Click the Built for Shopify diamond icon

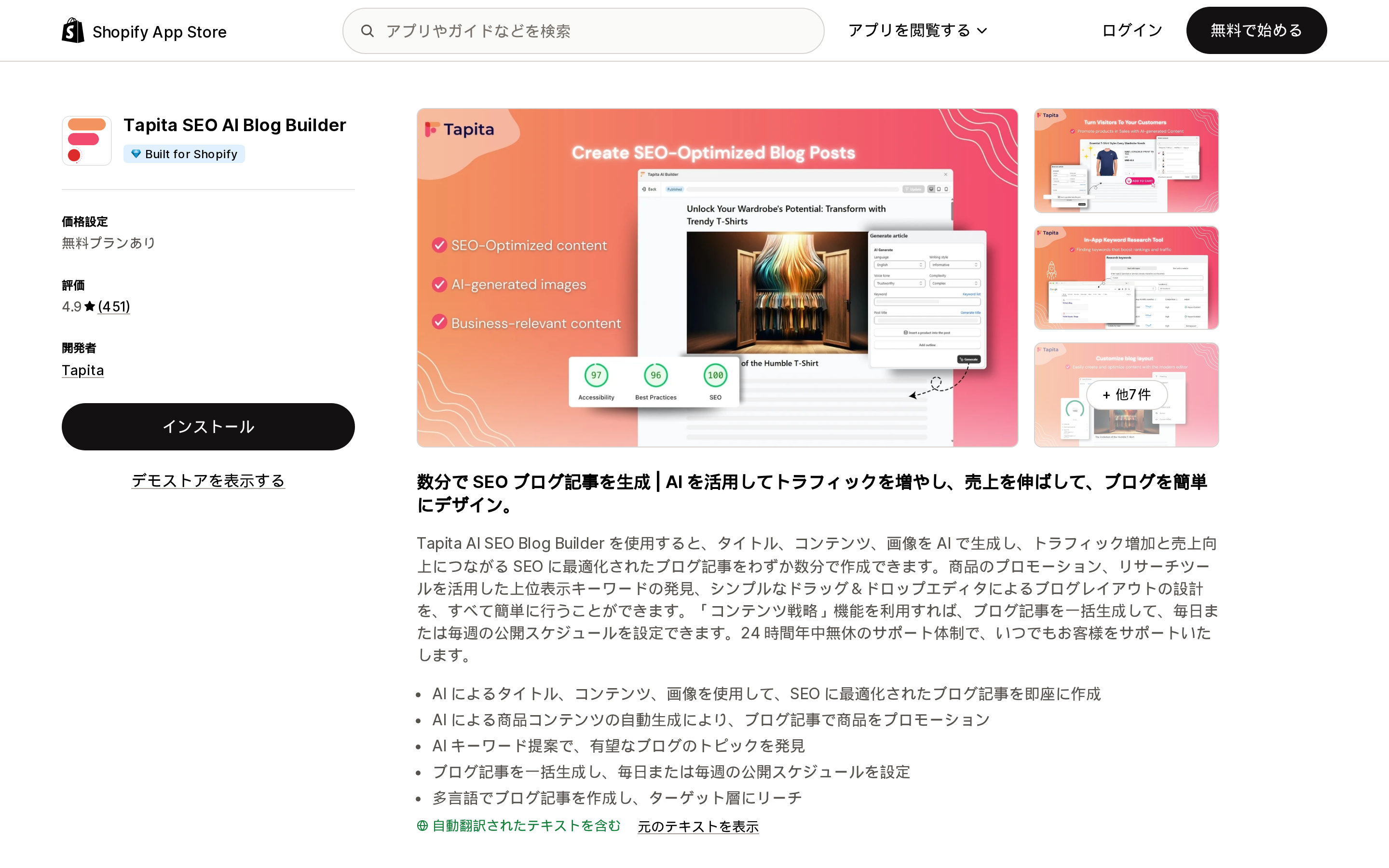point(136,154)
